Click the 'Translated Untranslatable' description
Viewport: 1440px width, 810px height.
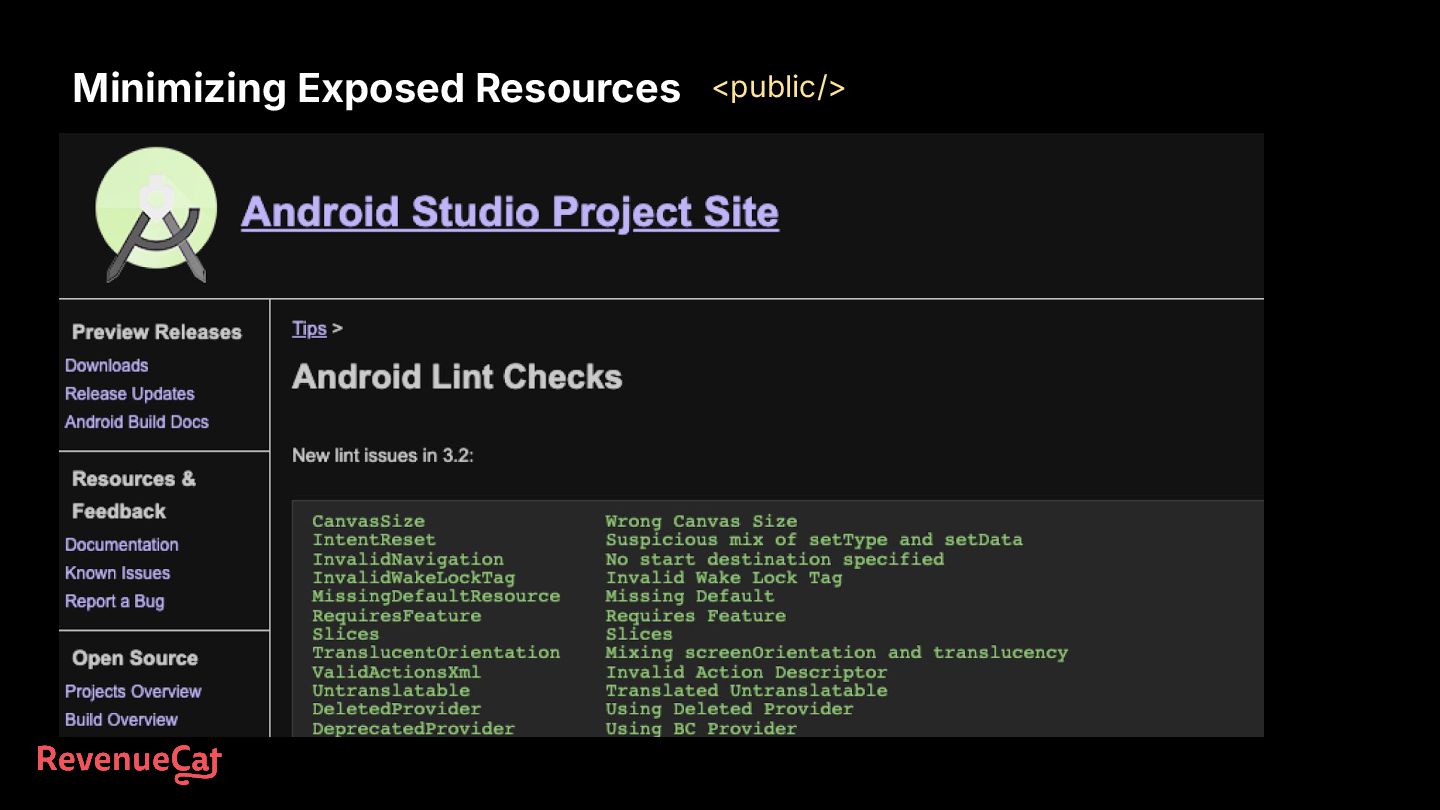[746, 691]
